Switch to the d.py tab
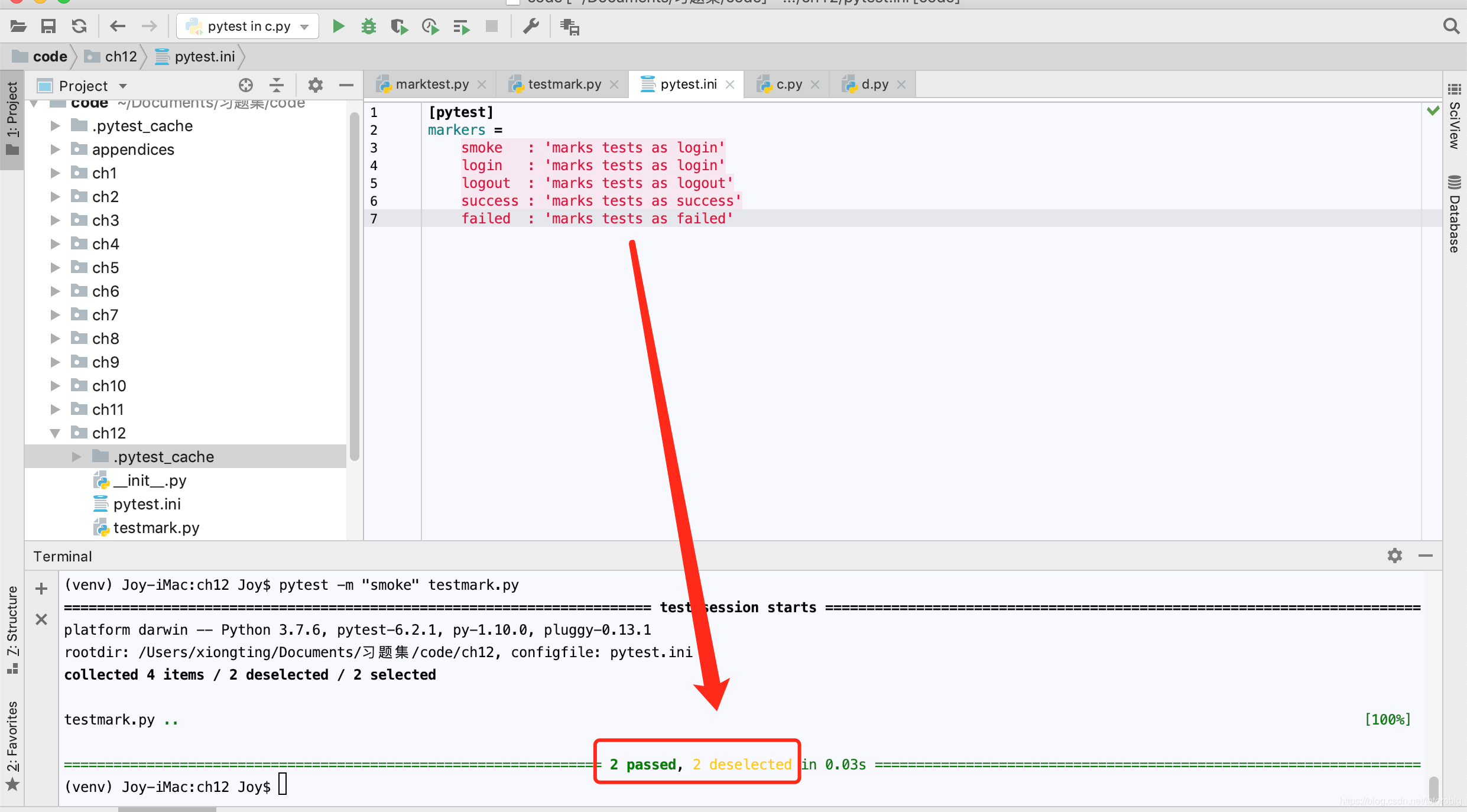 [872, 84]
